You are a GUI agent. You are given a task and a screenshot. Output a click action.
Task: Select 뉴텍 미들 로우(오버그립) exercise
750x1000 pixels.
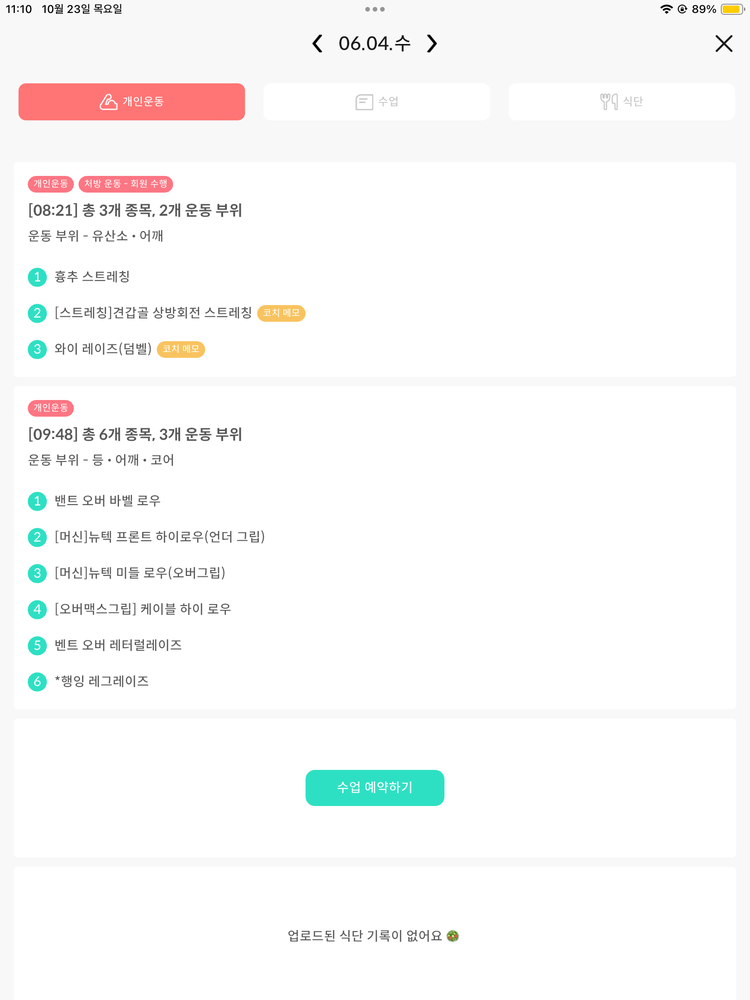tap(140, 573)
